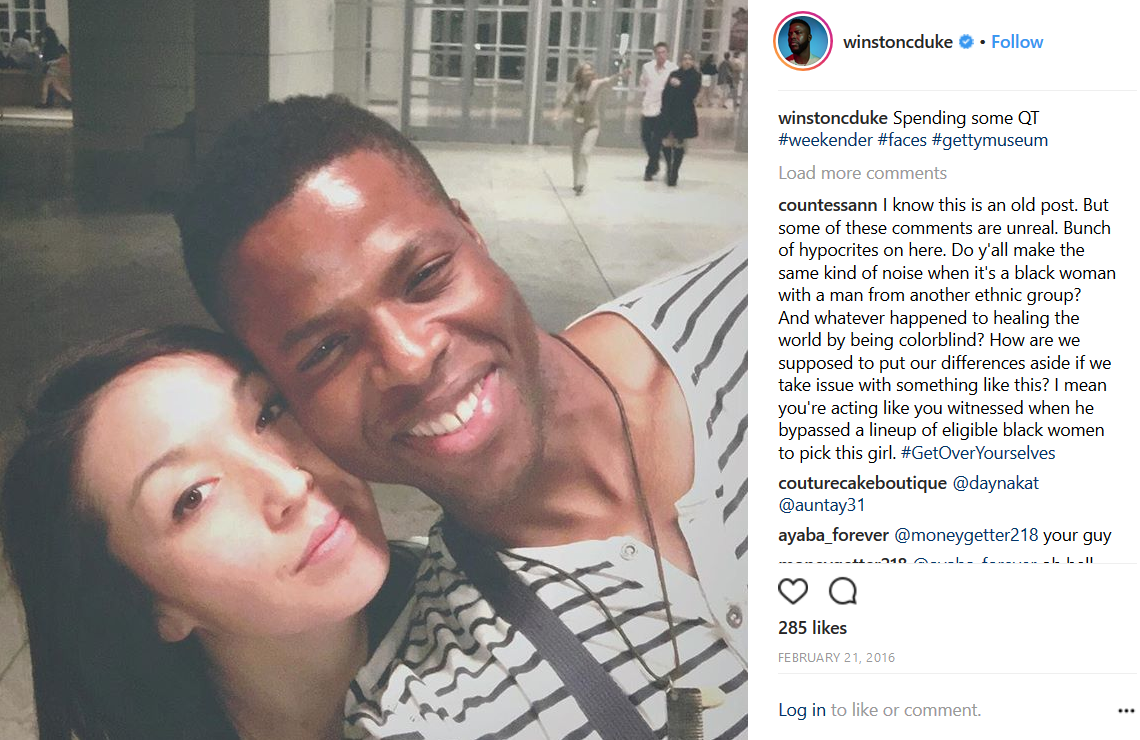1140x740 pixels.
Task: View the 285 likes list
Action: coord(812,628)
